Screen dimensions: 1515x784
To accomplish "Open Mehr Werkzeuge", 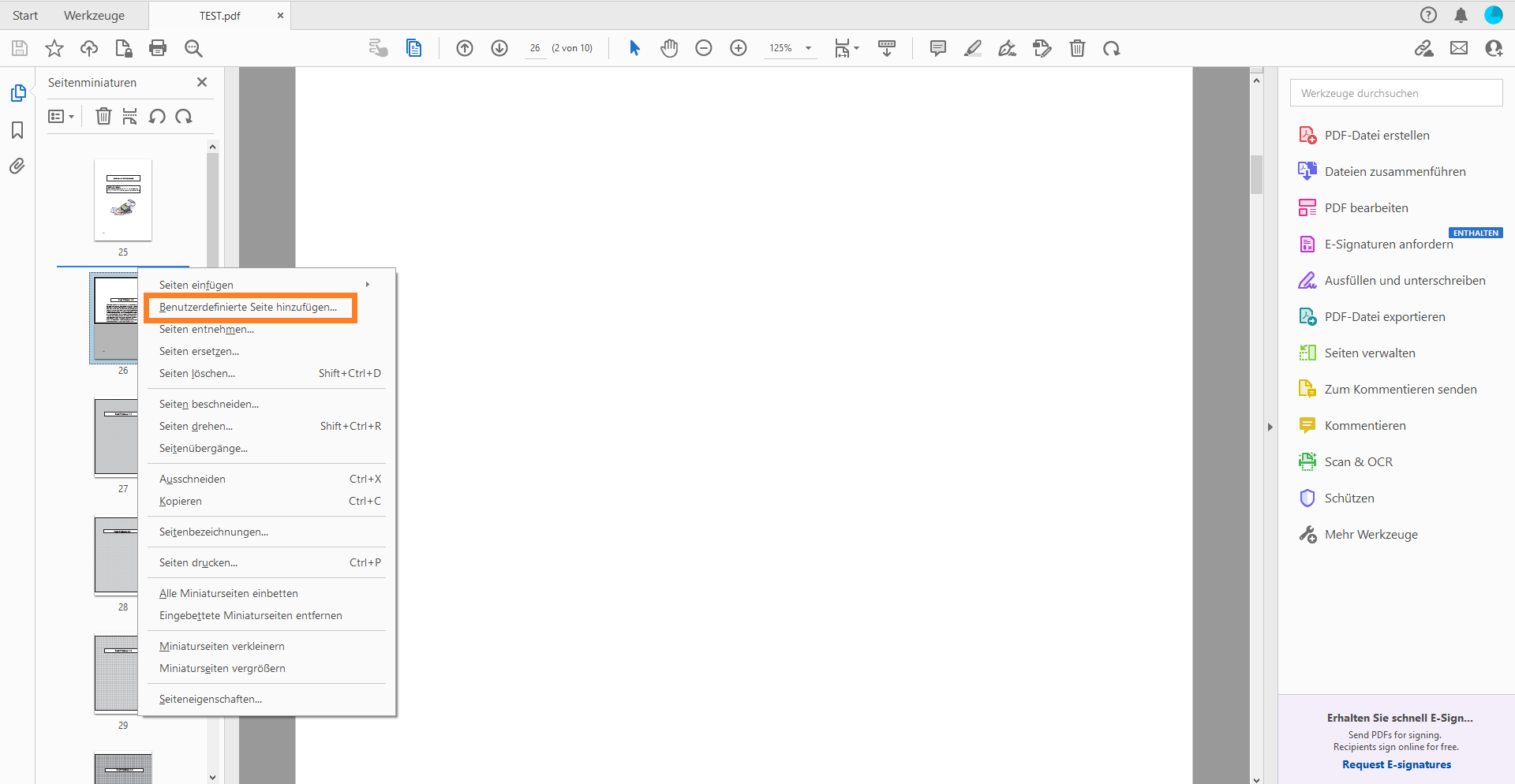I will pos(1371,535).
